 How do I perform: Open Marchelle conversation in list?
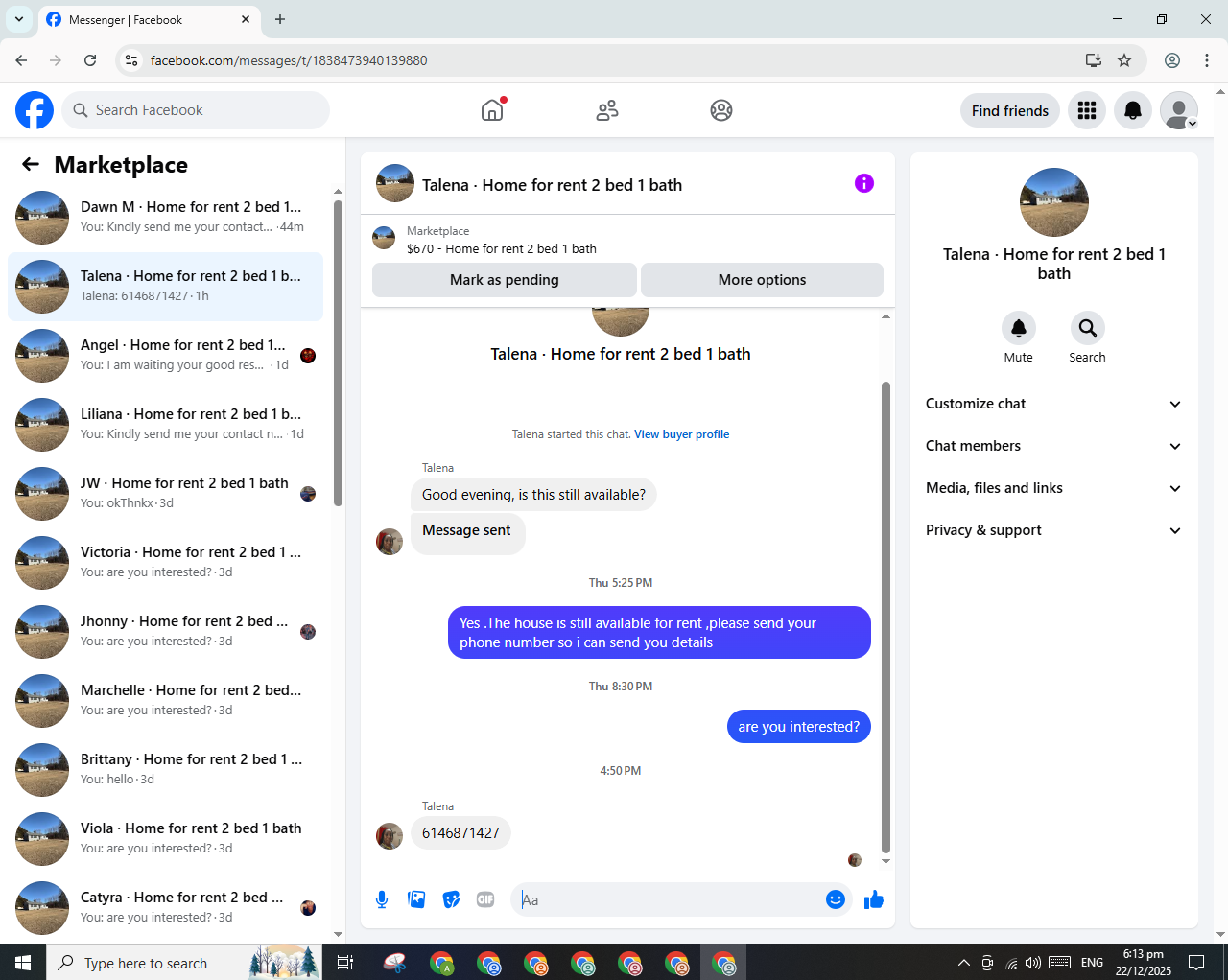165,701
